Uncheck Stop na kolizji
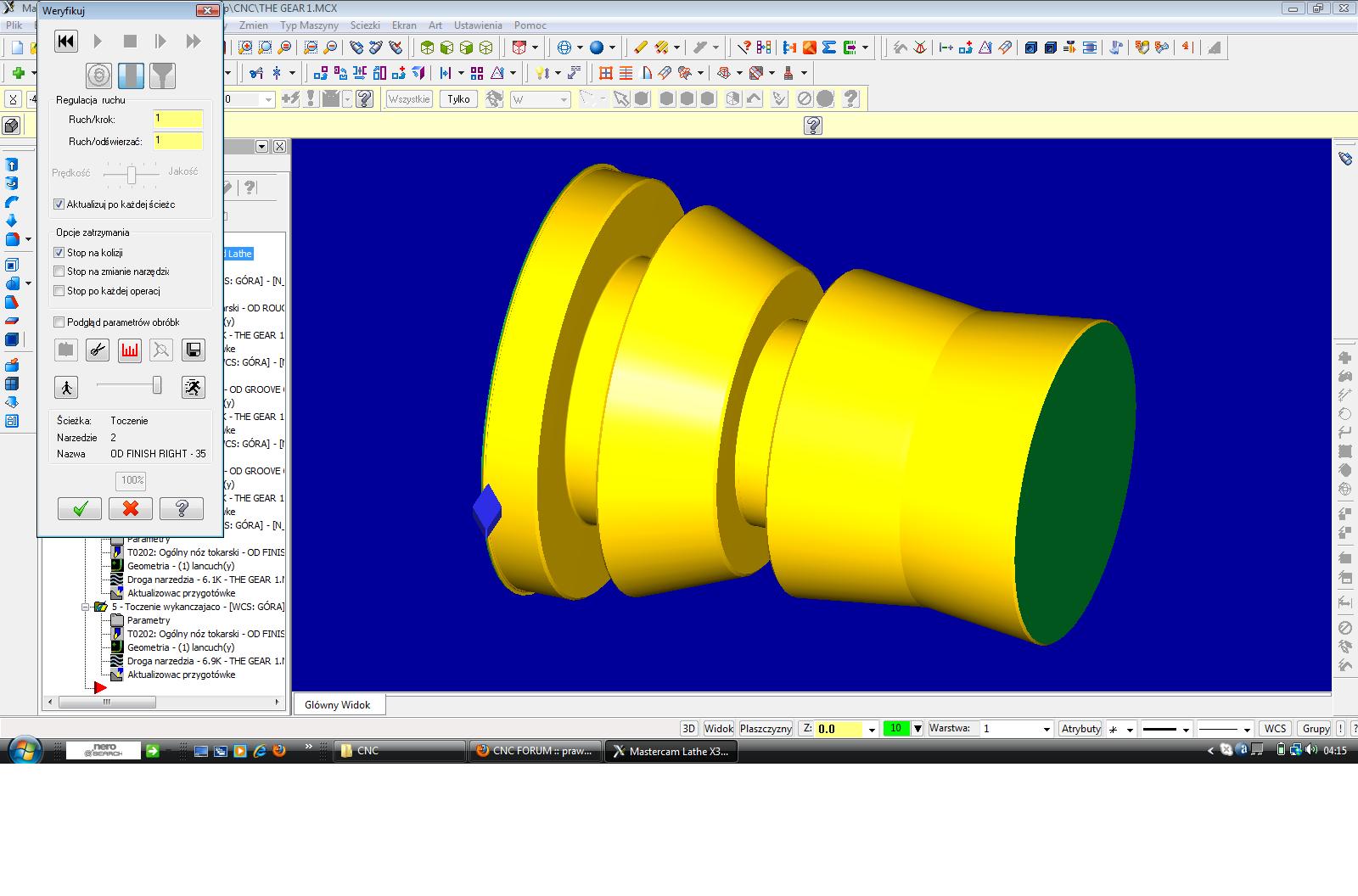 59,253
